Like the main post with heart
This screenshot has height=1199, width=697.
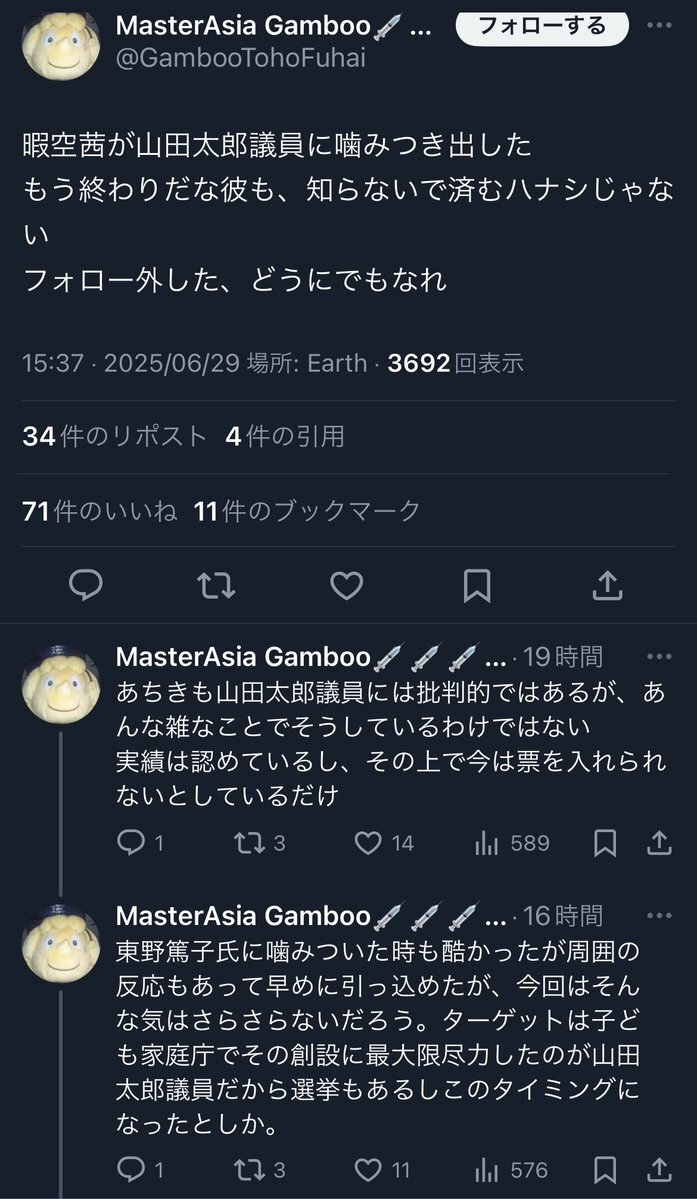pyautogui.click(x=346, y=587)
